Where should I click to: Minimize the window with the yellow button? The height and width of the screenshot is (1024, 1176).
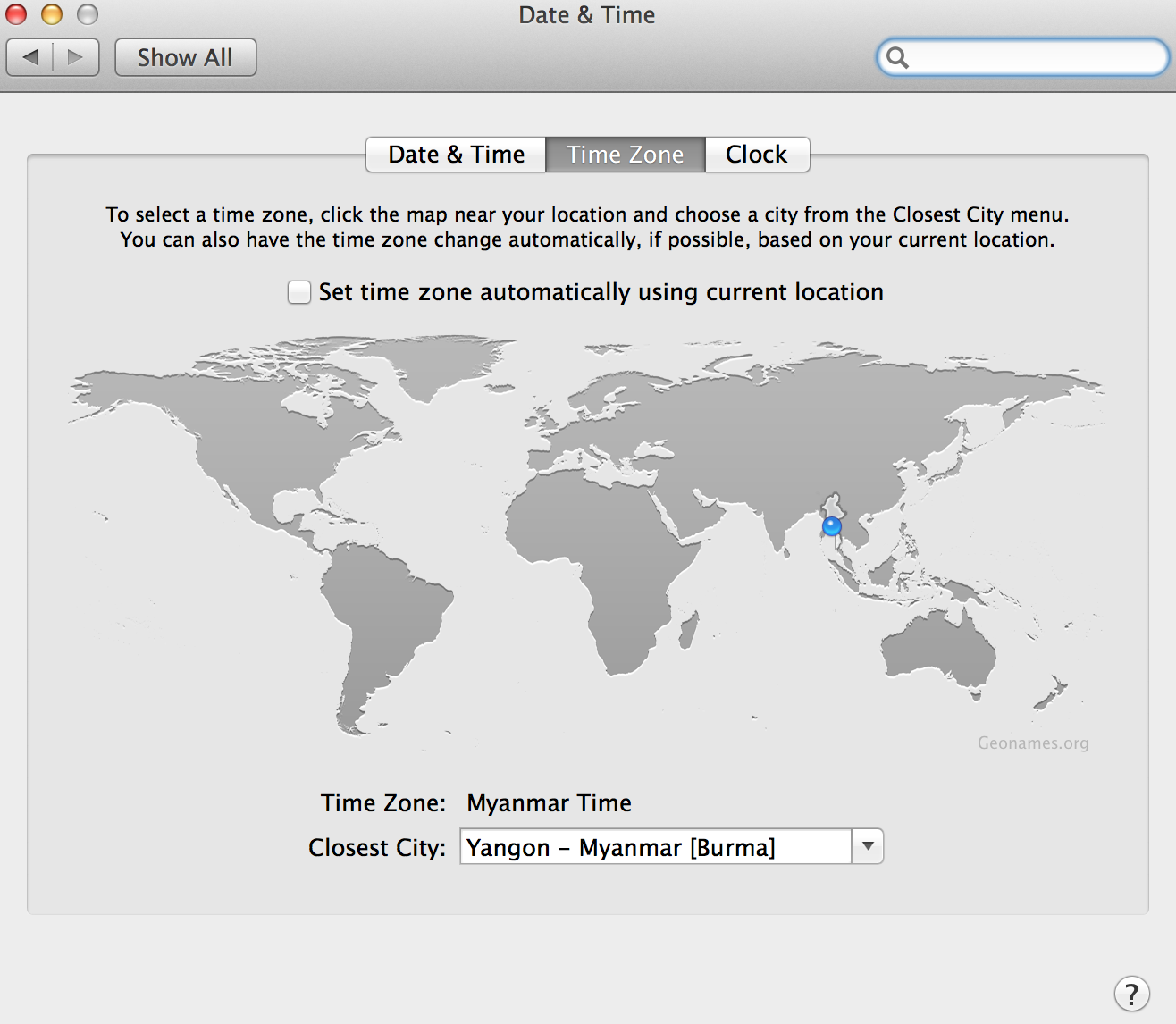click(x=52, y=14)
